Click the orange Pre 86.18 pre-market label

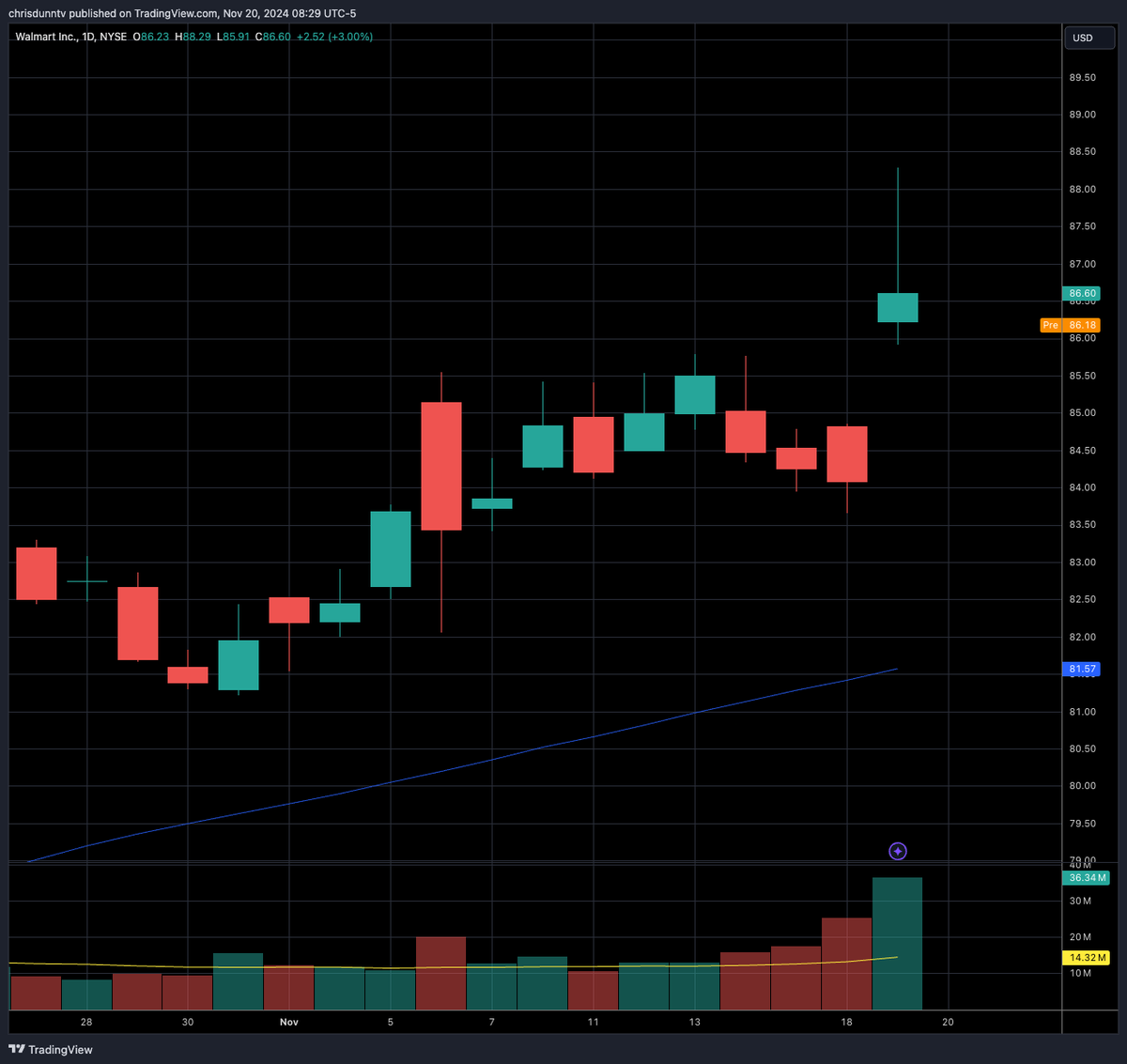1070,325
